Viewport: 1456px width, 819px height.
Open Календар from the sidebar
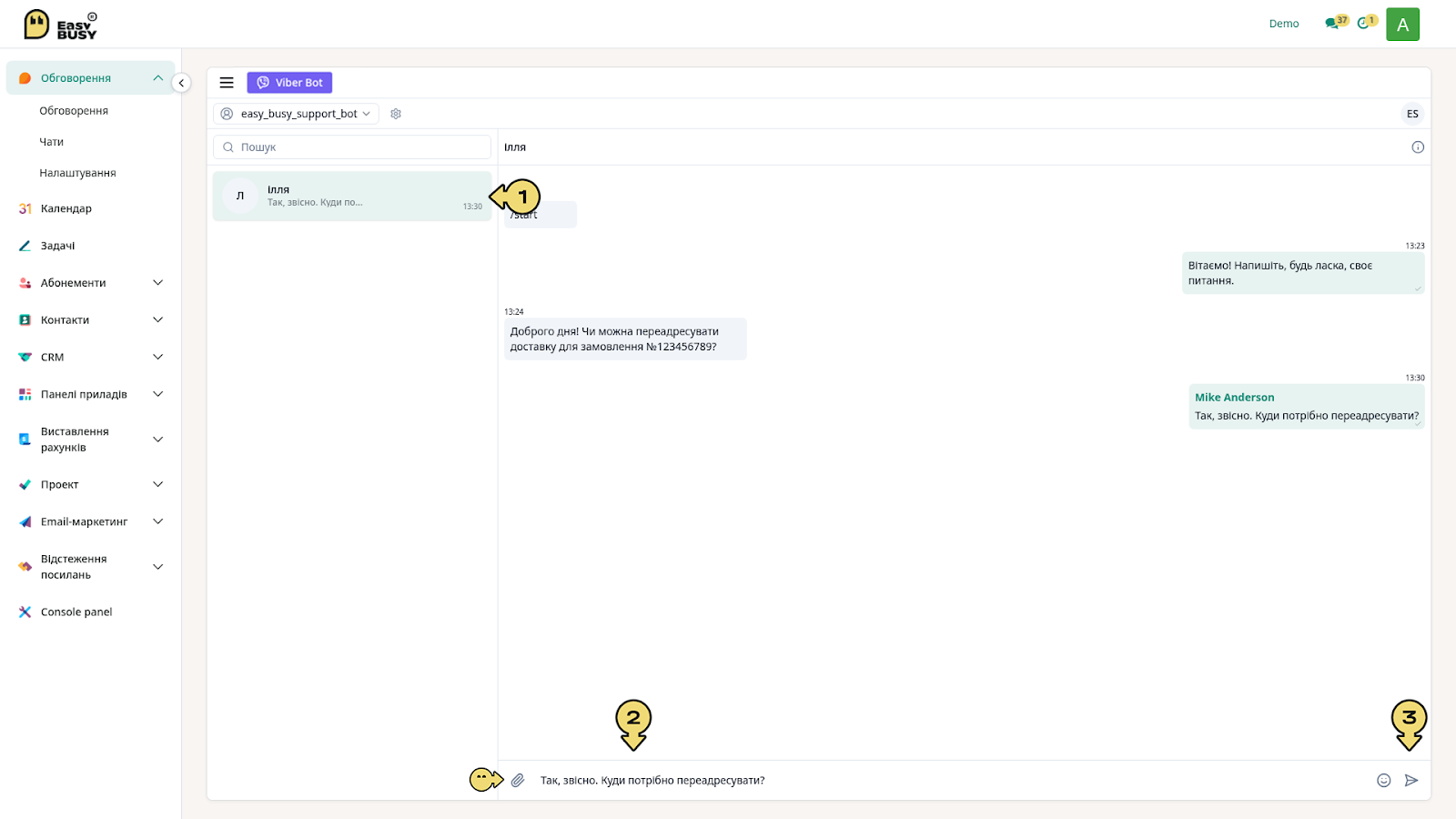point(66,208)
